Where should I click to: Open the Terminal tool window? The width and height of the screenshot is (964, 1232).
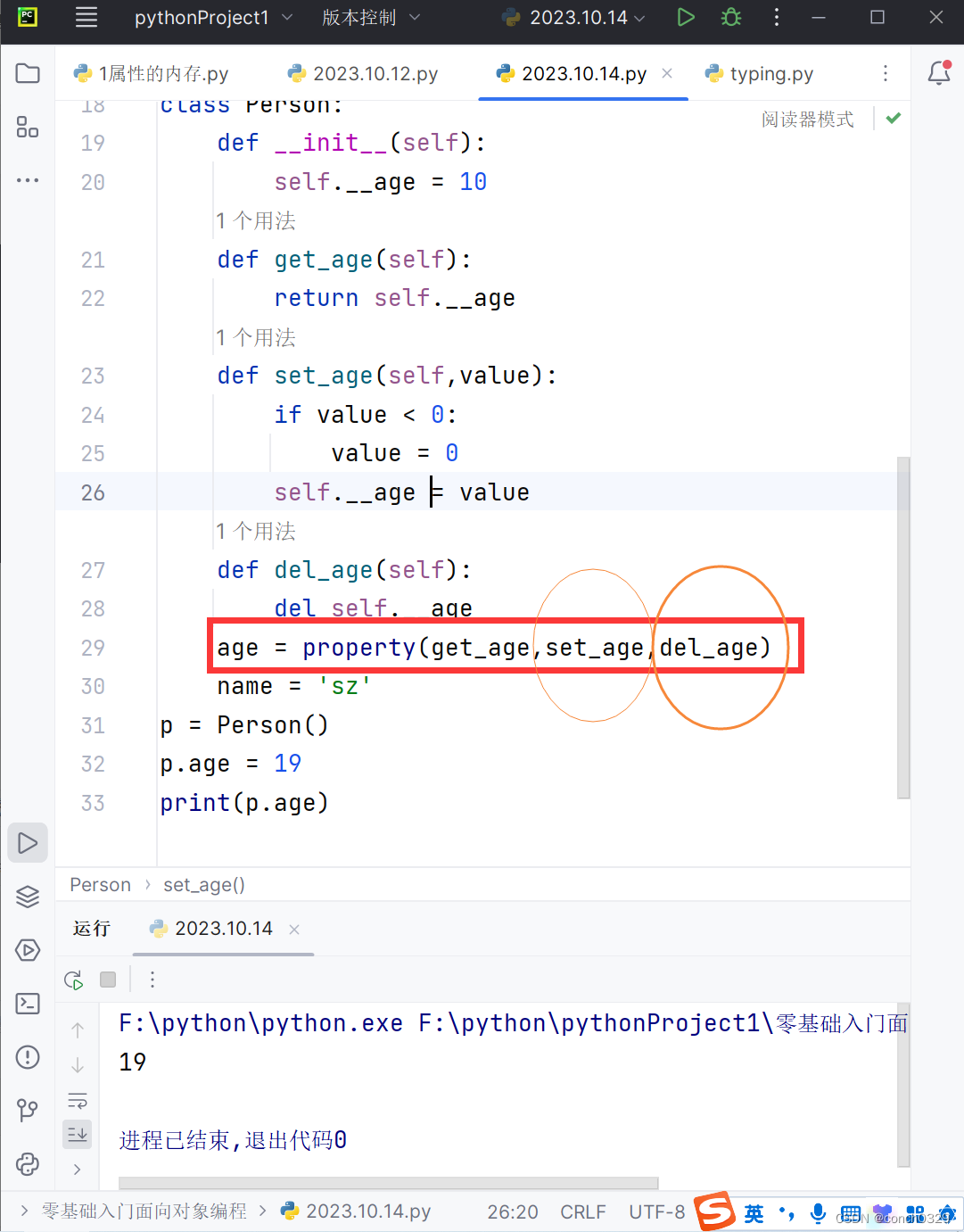28,1004
